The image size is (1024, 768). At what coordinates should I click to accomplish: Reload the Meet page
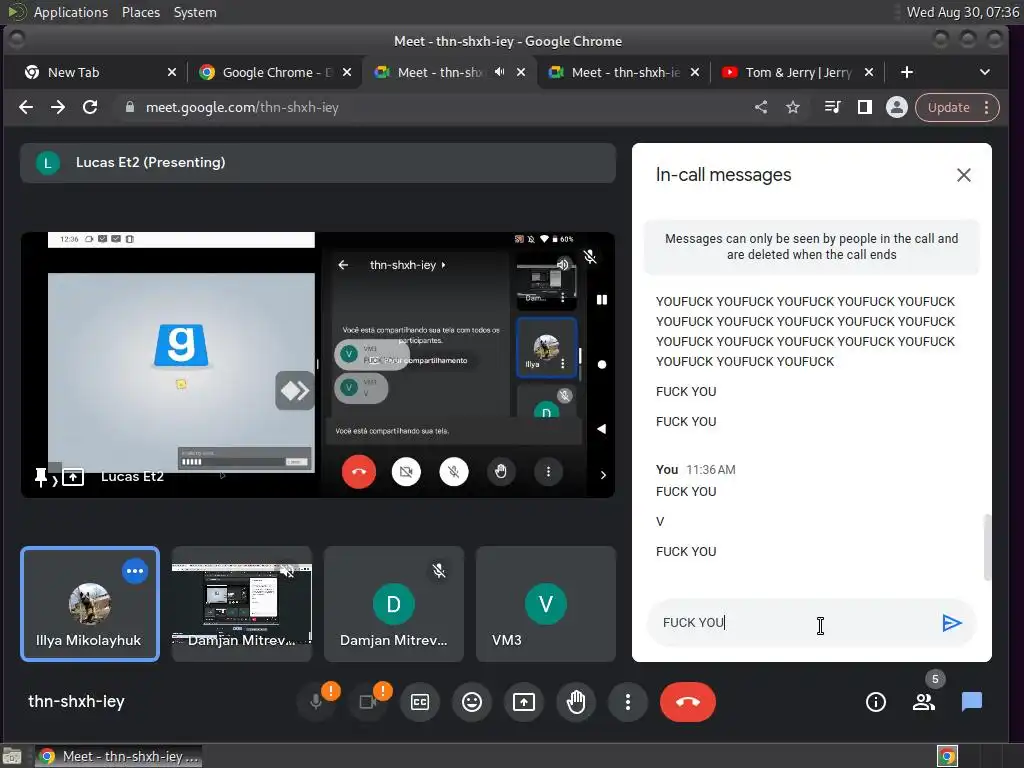point(90,107)
